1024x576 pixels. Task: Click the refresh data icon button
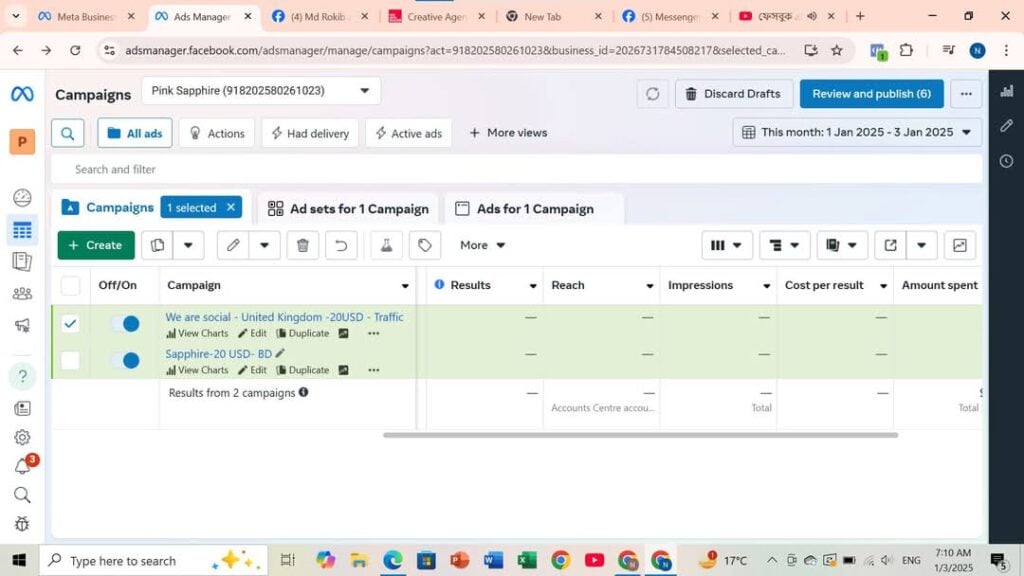[x=652, y=94]
